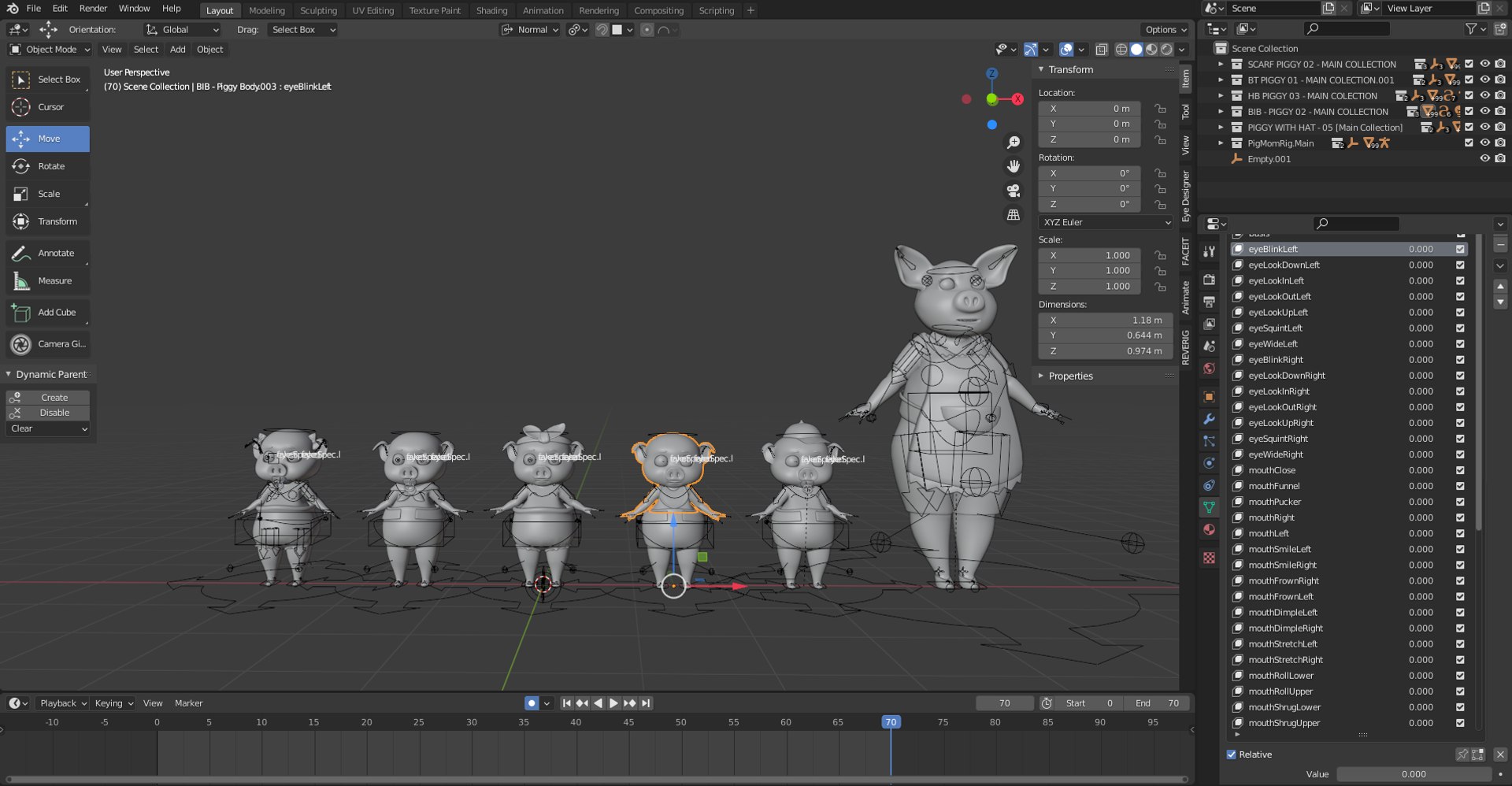The width and height of the screenshot is (1512, 786).
Task: Click the pan view hand icon
Action: pos(1014,166)
